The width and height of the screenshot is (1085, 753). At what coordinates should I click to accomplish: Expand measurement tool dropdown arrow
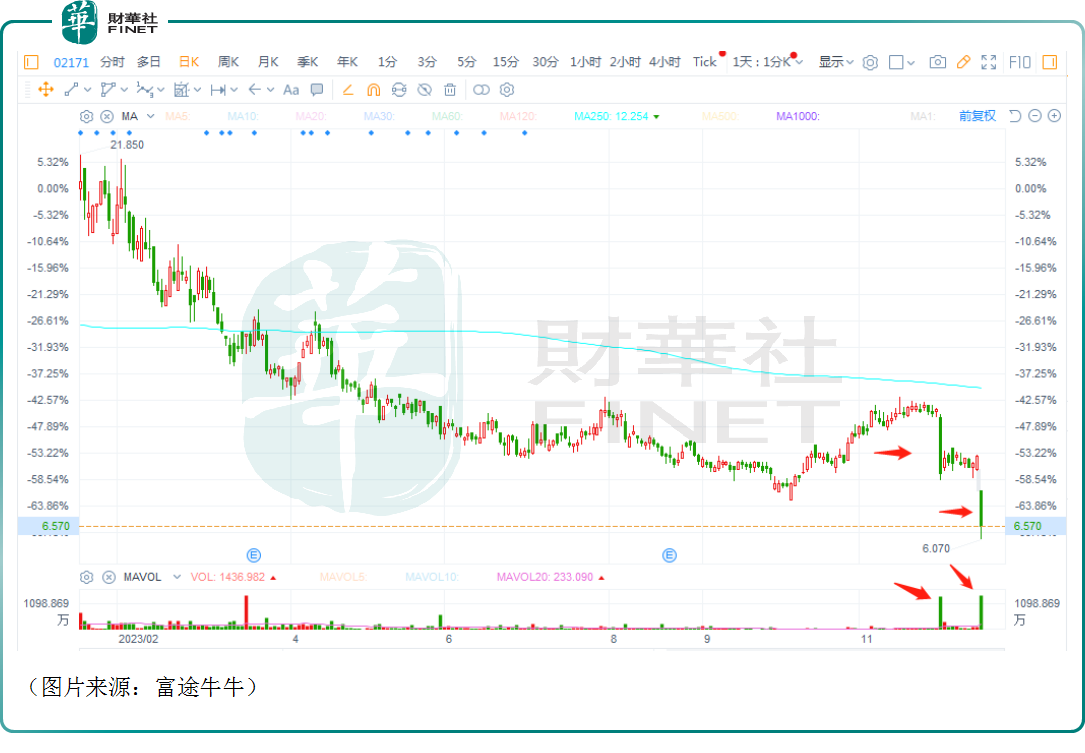[x=197, y=89]
